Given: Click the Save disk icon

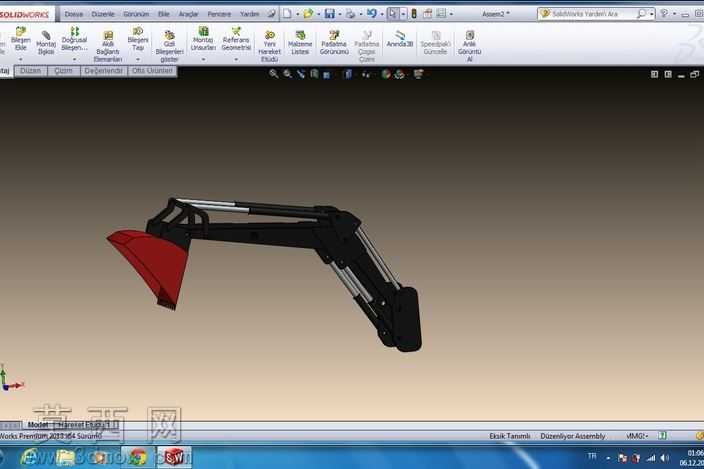Looking at the screenshot, I should click(330, 14).
